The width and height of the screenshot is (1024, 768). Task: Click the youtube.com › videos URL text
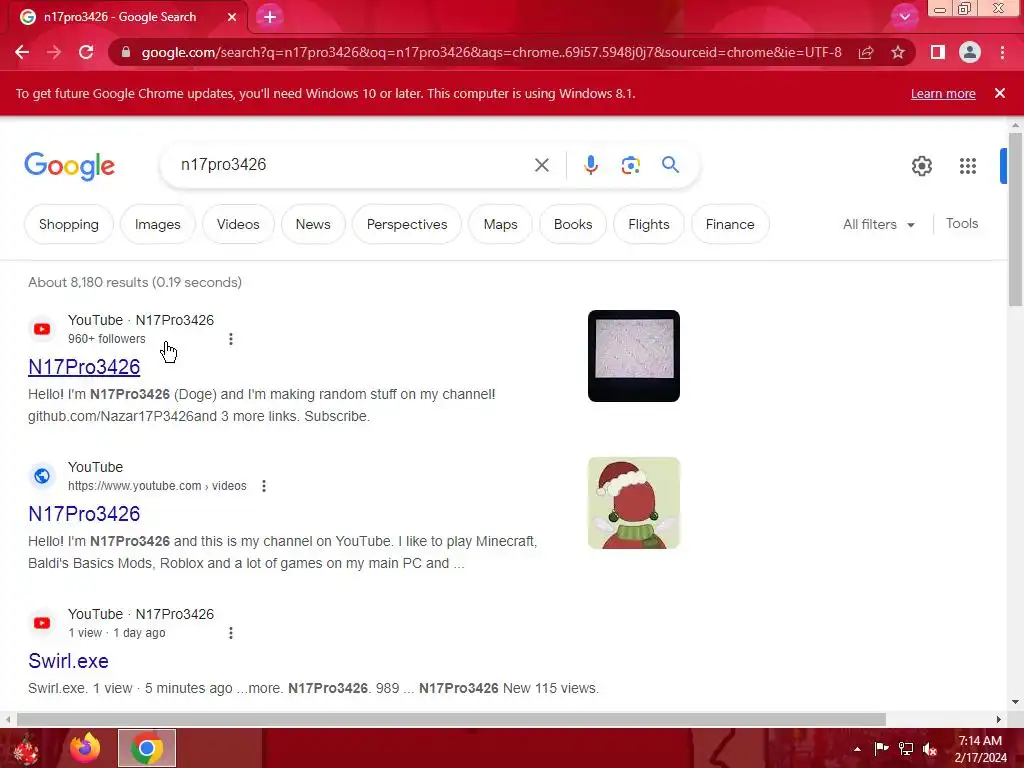pyautogui.click(x=157, y=486)
